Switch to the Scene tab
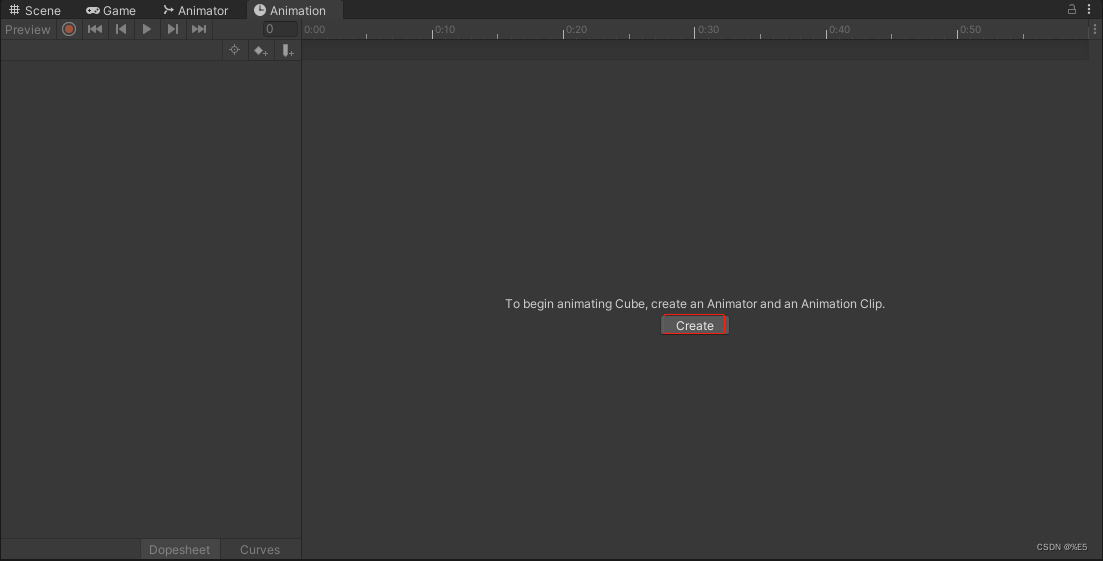The height and width of the screenshot is (561, 1103). tap(34, 10)
